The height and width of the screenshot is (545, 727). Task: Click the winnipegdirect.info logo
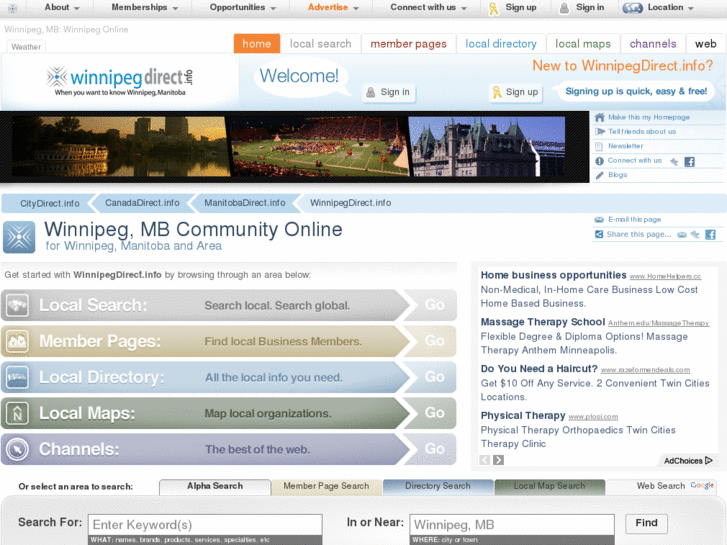[x=120, y=81]
